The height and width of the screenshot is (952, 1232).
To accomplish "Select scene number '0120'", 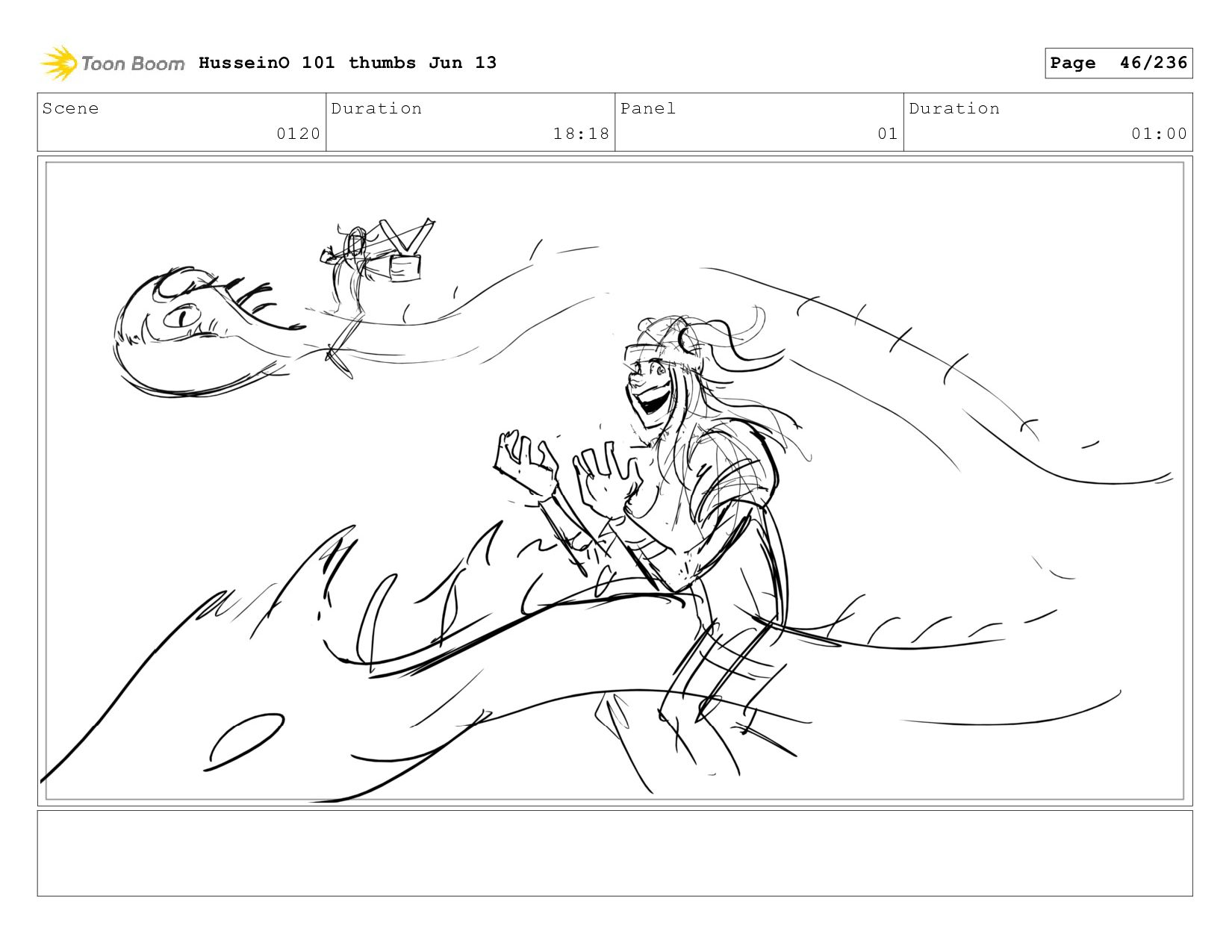I will pos(298,134).
